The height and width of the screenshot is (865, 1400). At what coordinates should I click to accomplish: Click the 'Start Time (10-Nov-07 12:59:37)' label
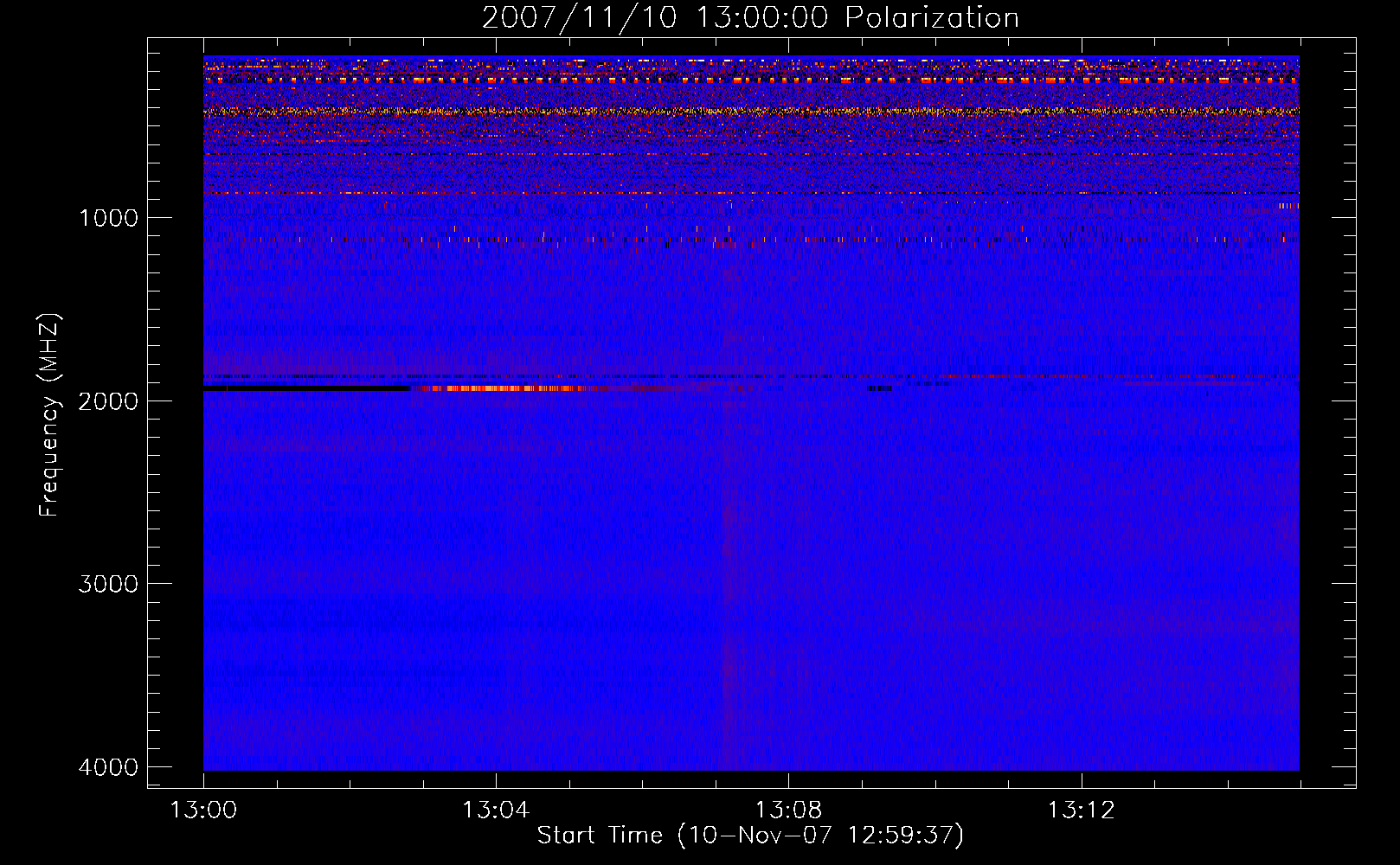750,836
